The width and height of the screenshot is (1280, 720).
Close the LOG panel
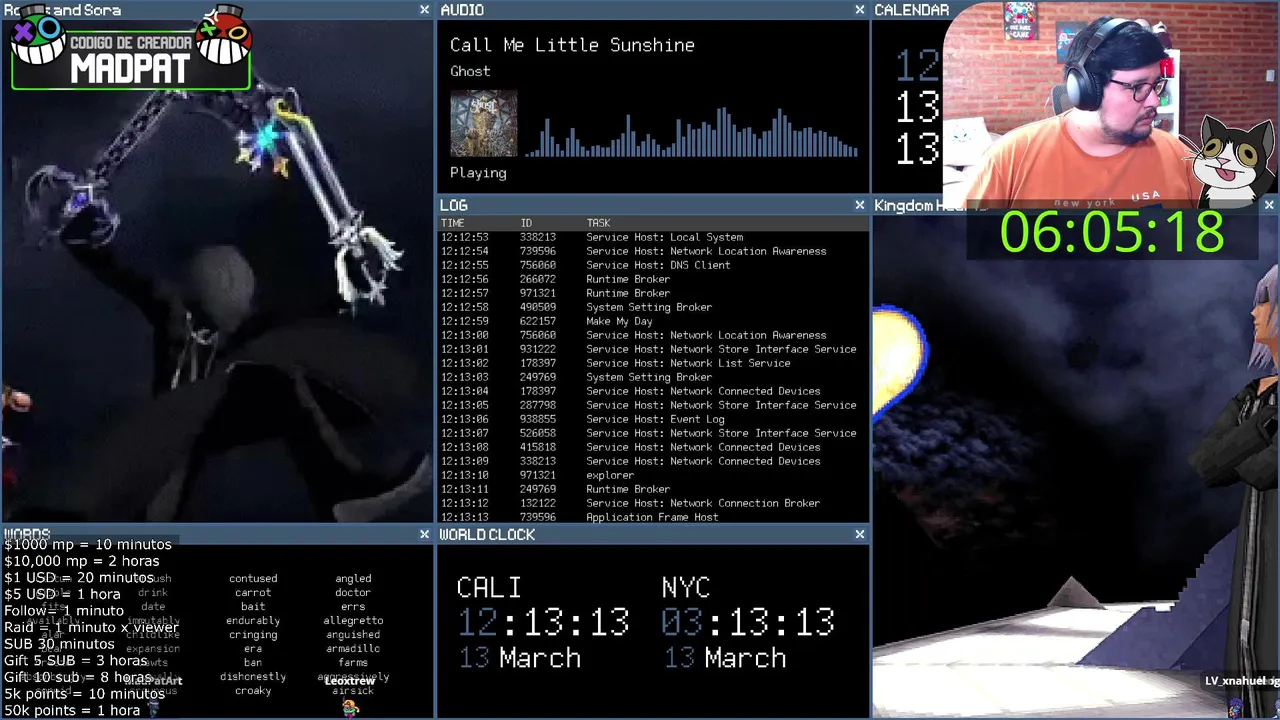click(x=859, y=205)
